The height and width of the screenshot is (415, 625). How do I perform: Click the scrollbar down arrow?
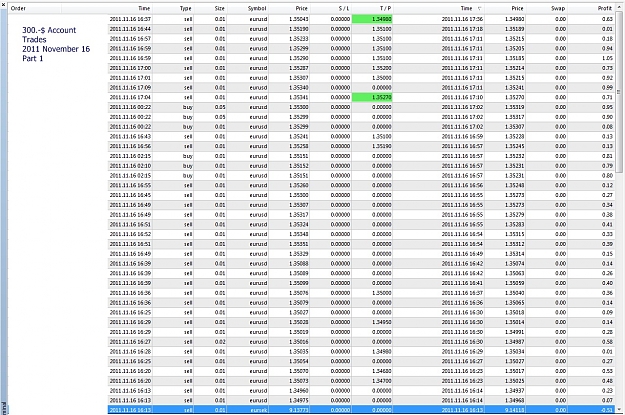(x=619, y=409)
